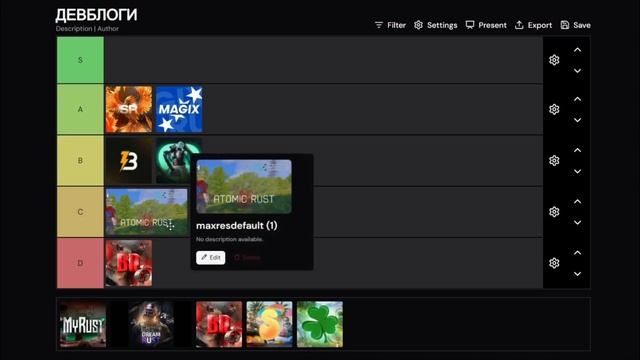Select the yellow B tier label
This screenshot has width=640, height=360.
80,160
